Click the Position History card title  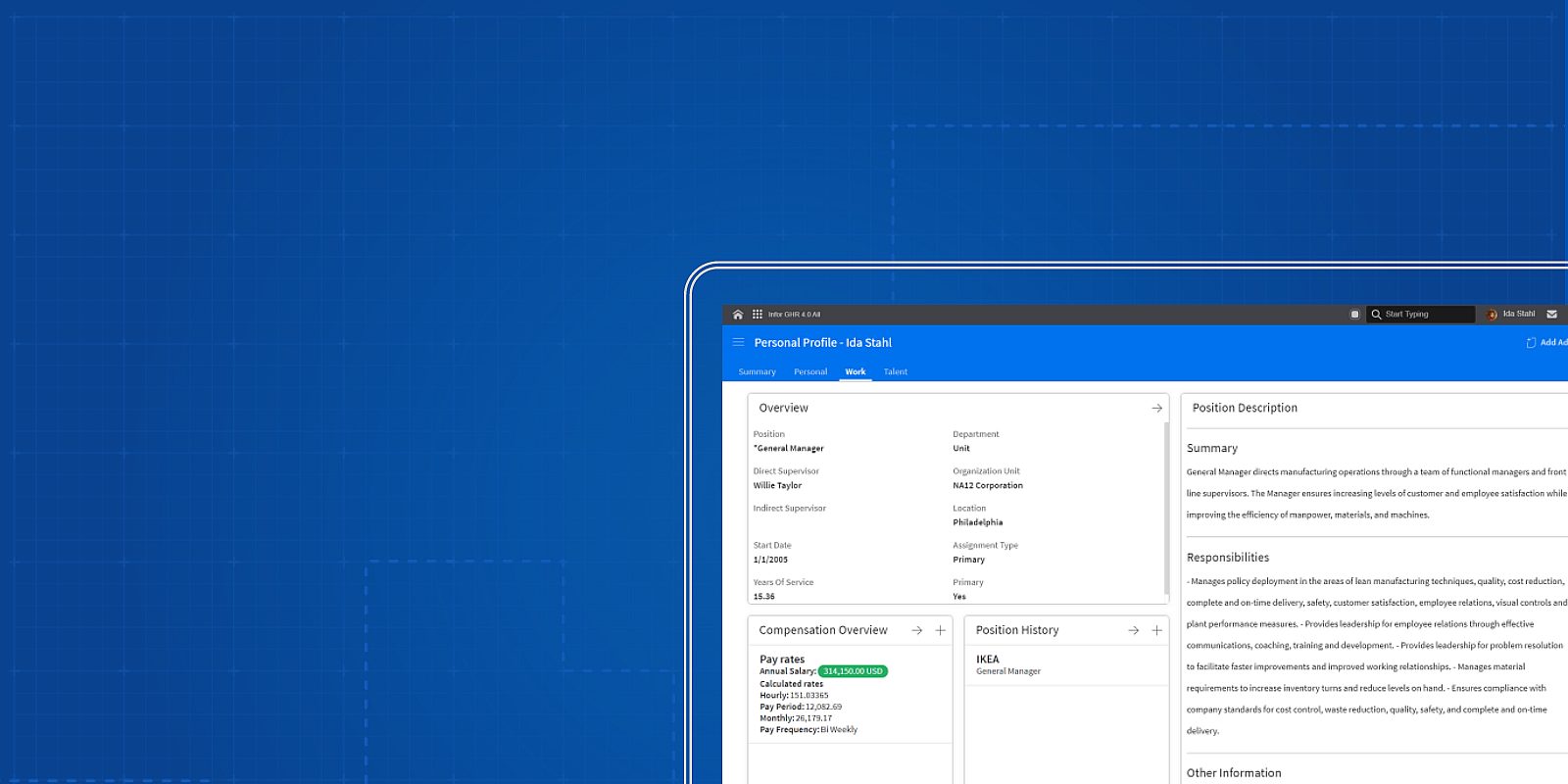tap(1017, 630)
